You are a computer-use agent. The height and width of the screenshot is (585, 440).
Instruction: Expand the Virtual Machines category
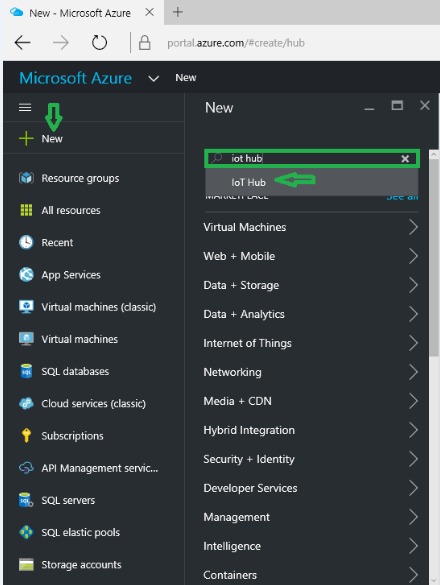coord(311,227)
